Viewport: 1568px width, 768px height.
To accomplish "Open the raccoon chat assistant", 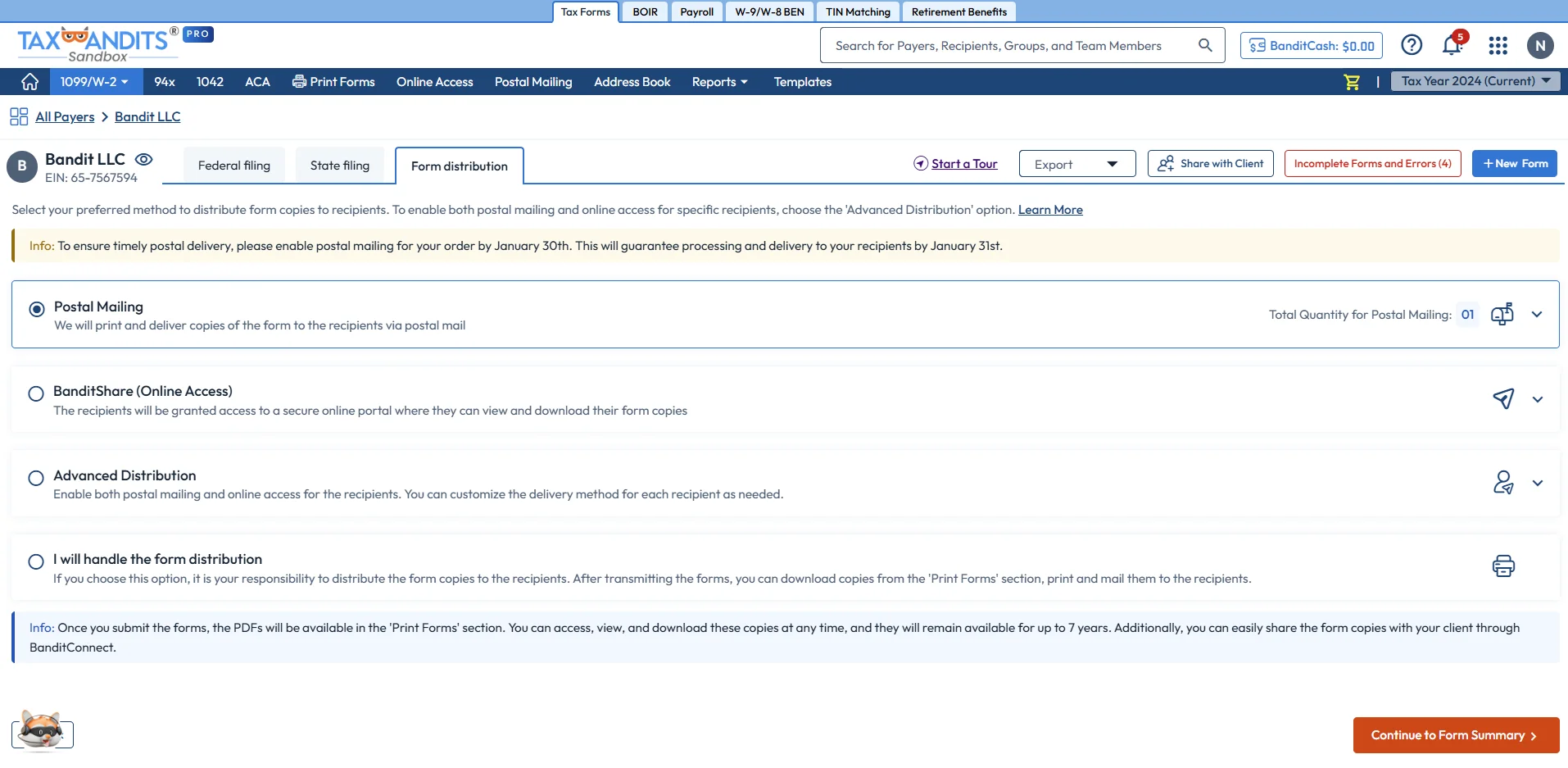I will point(42,731).
